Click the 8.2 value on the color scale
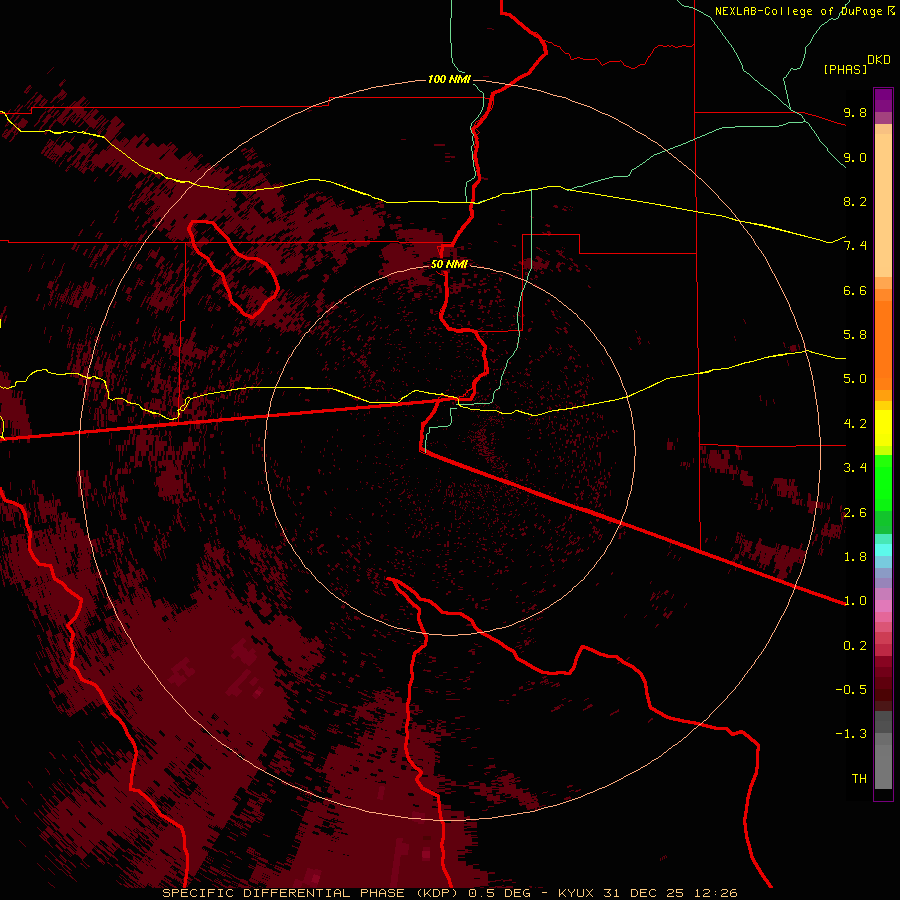This screenshot has height=900, width=900. 855,201
